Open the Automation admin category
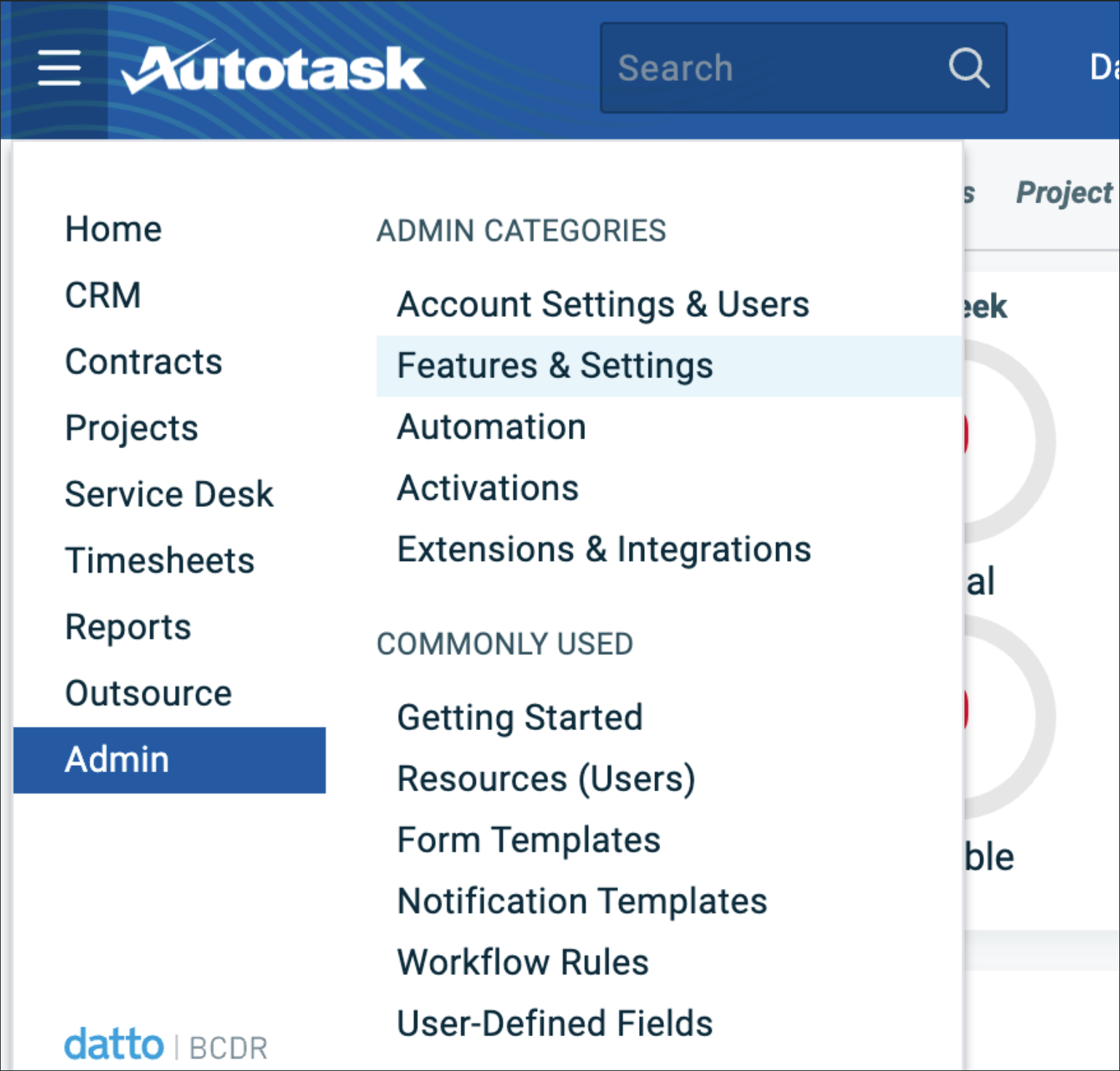The image size is (1120, 1071). coord(492,427)
